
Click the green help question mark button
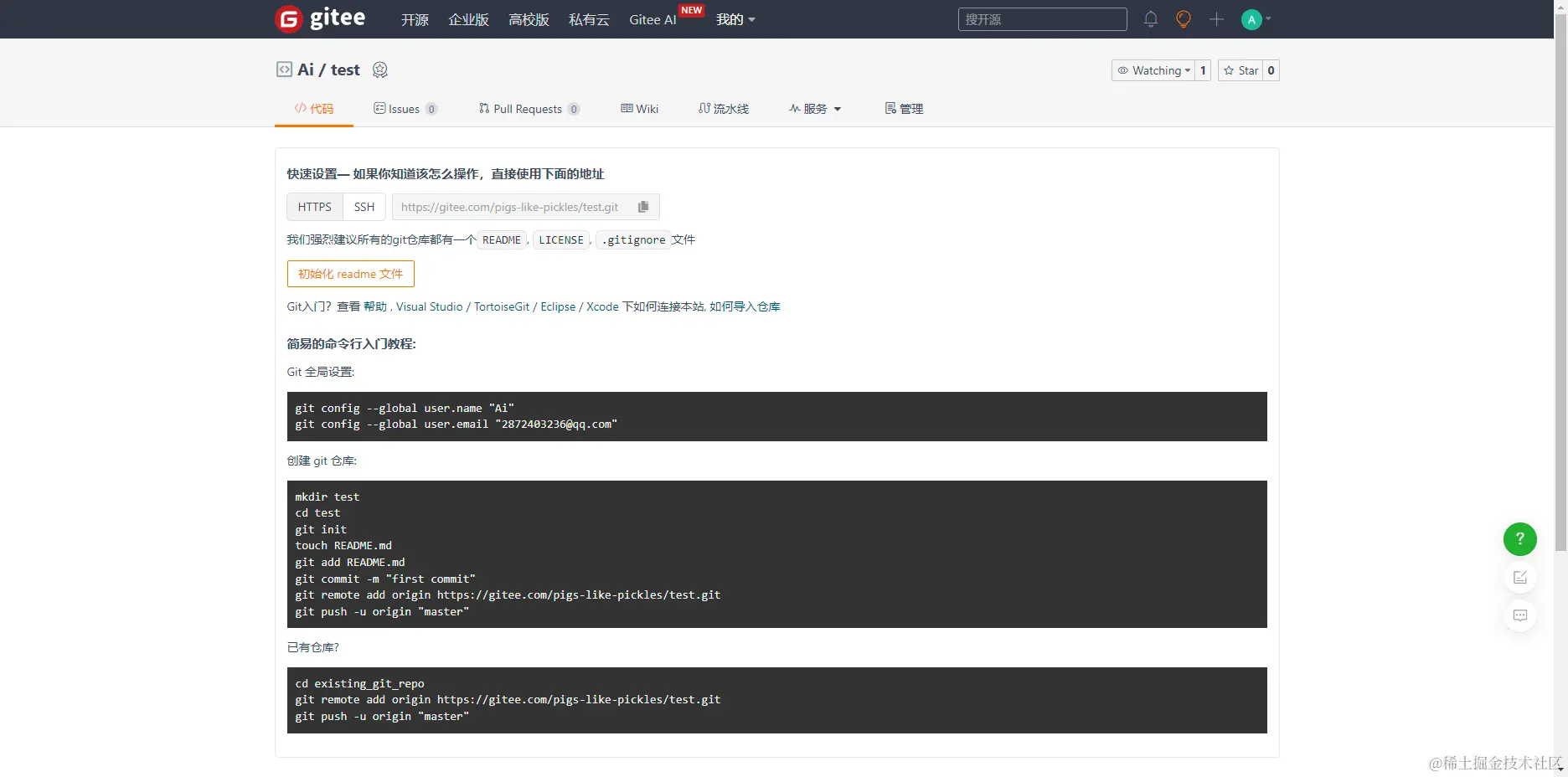(x=1520, y=539)
